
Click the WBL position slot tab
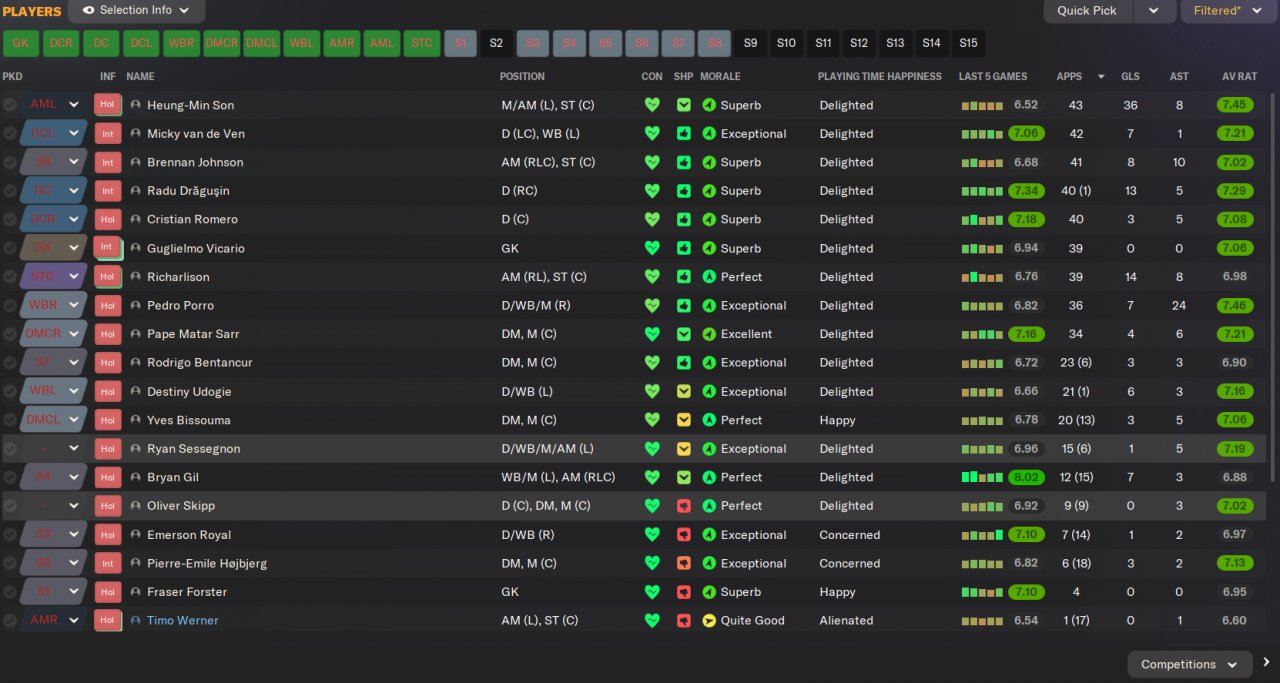pyautogui.click(x=301, y=43)
